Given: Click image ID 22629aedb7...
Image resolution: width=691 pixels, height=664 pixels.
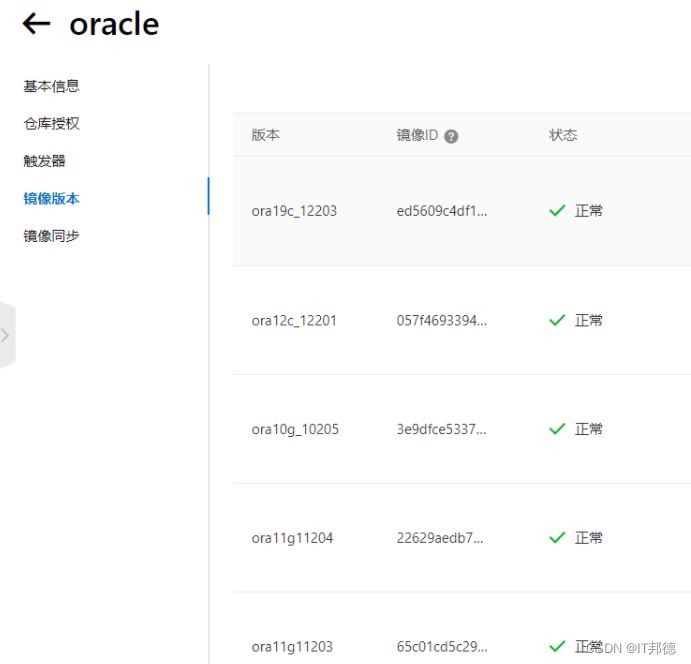Looking at the screenshot, I should (x=439, y=538).
